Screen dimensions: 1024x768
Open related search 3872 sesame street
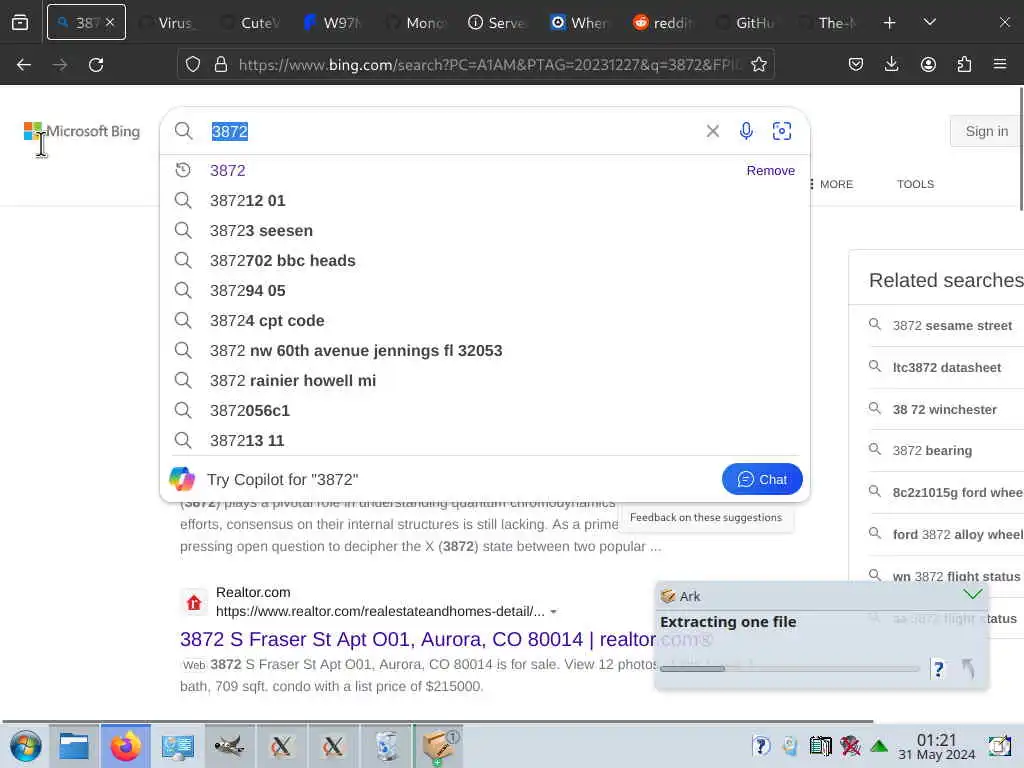(952, 325)
